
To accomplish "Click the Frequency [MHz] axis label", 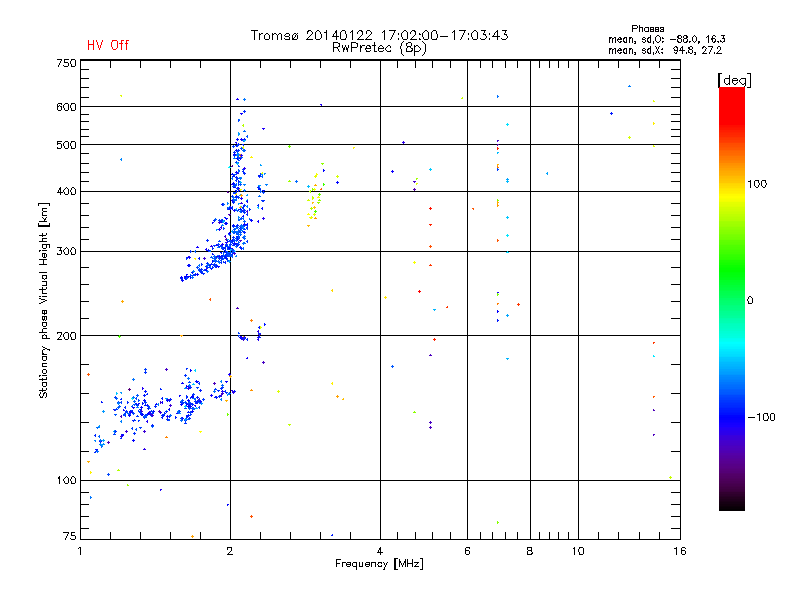I will 379,564.
